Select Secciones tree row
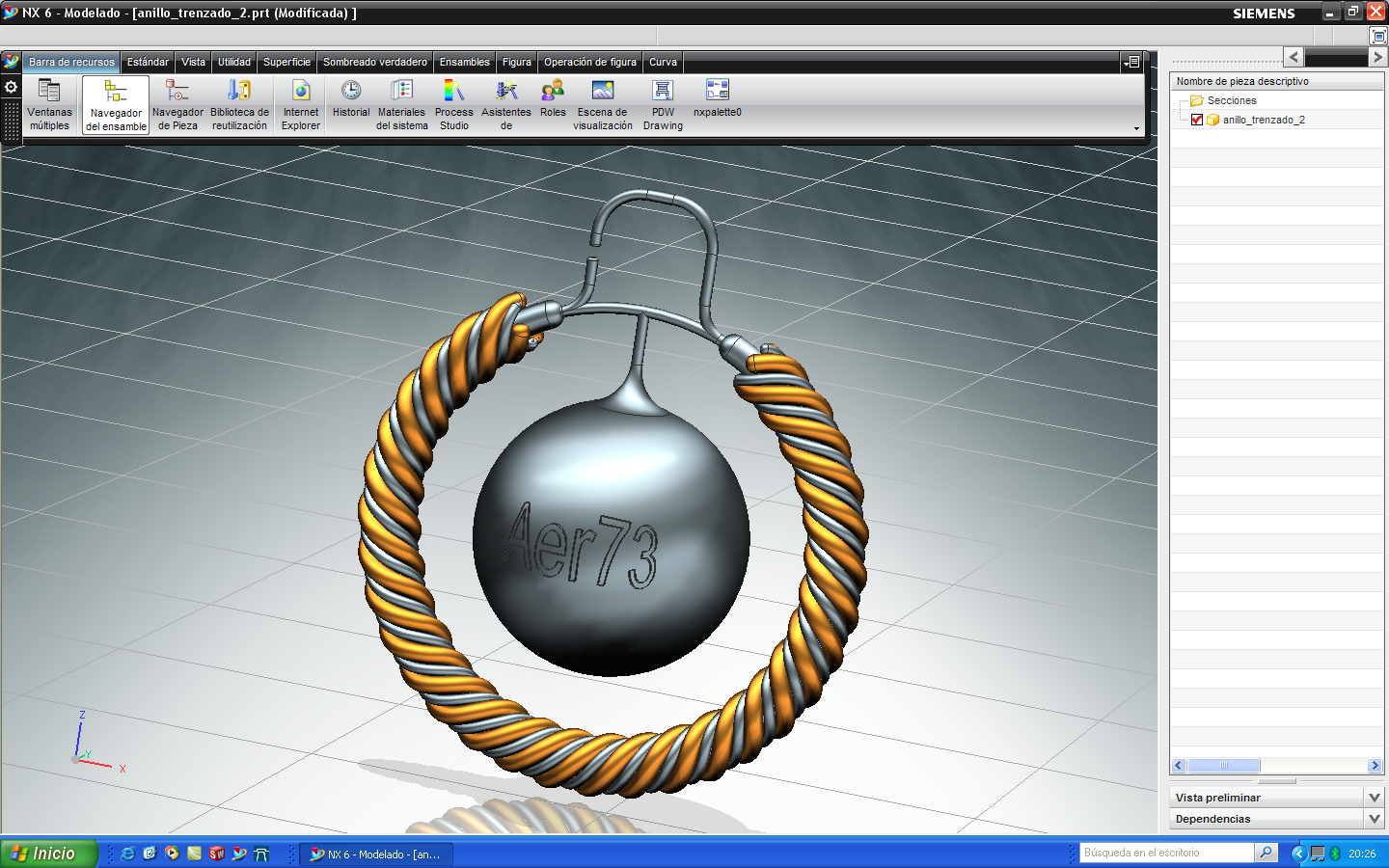Screen dimensions: 1389x868 coord(1277,100)
